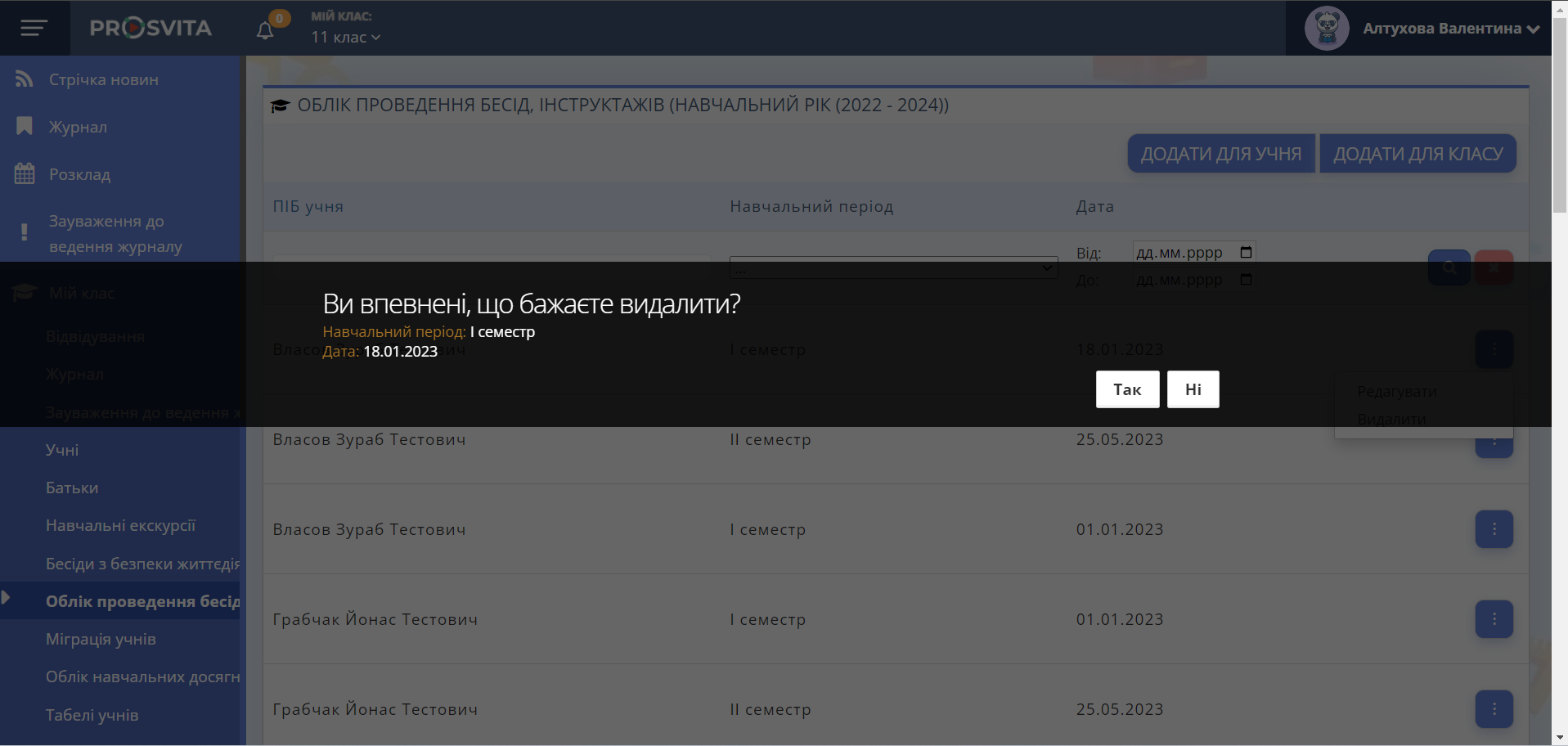This screenshot has width=1568, height=746.
Task: Open Навчальні екскурсії sidebar item
Action: [x=120, y=525]
